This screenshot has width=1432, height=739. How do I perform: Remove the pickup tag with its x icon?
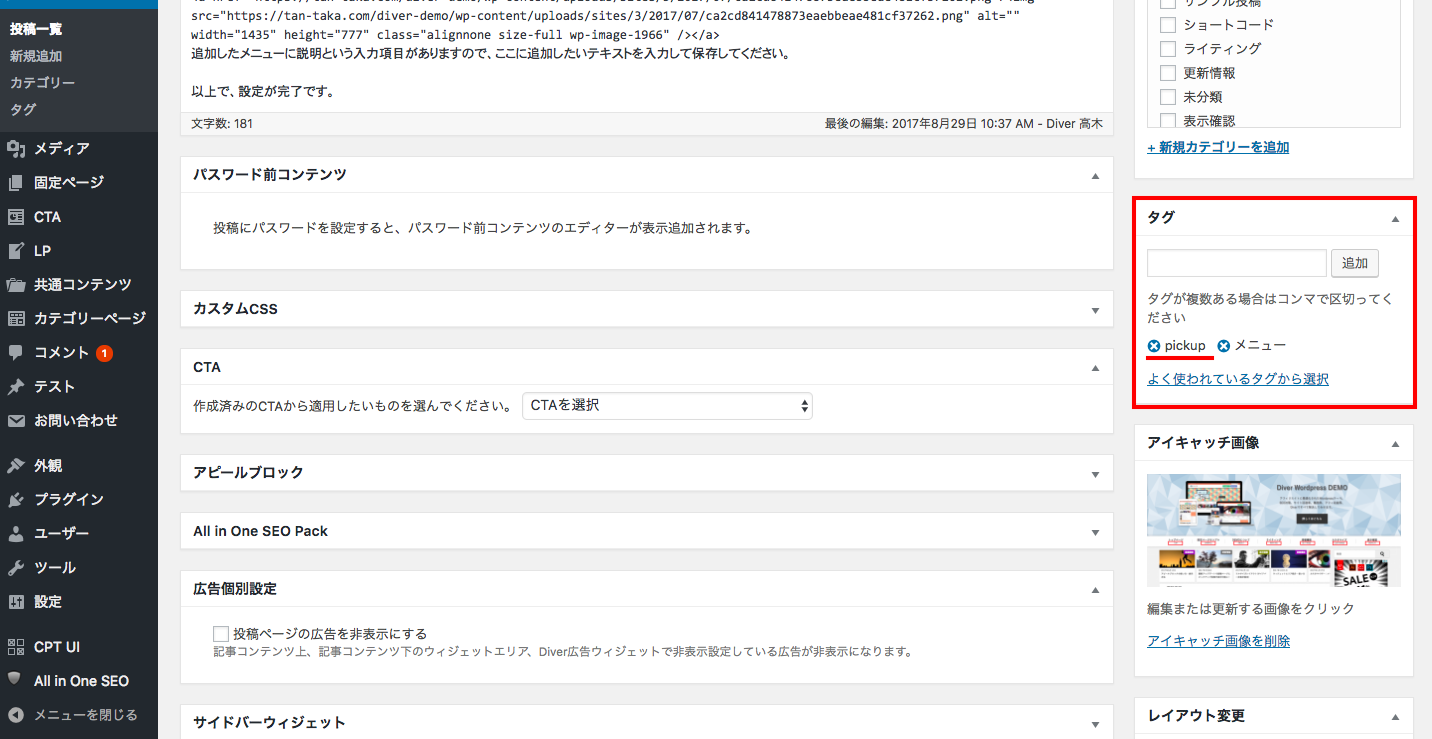coord(1154,346)
